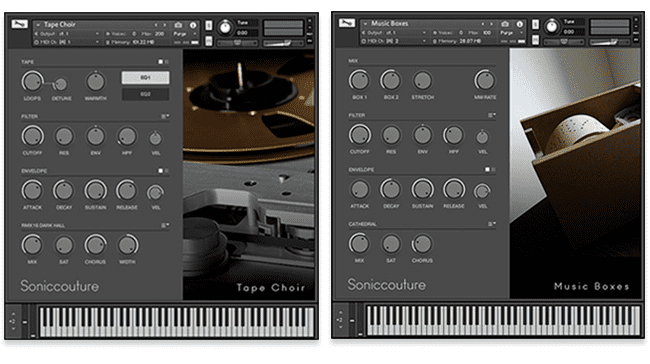The height and width of the screenshot is (364, 650).
Task: Toggle ENVELOPE section square in Music Boxes
Action: click(488, 169)
